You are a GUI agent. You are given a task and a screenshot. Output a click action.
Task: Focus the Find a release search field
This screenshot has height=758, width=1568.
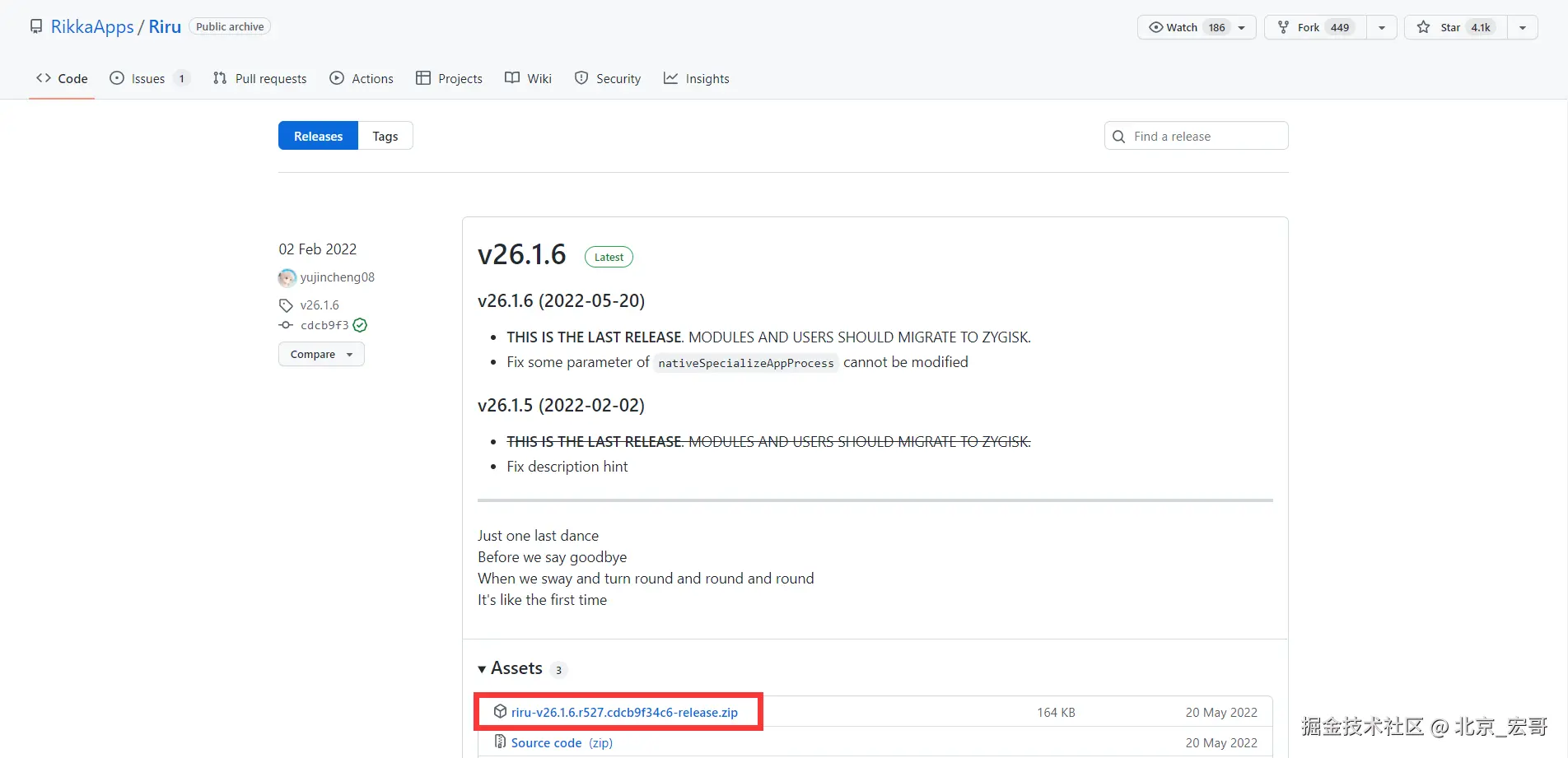1196,136
